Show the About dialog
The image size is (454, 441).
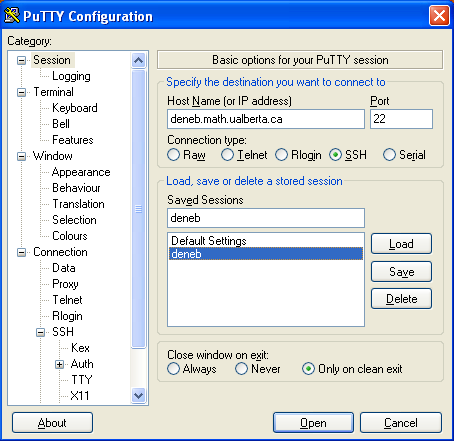(x=52, y=423)
